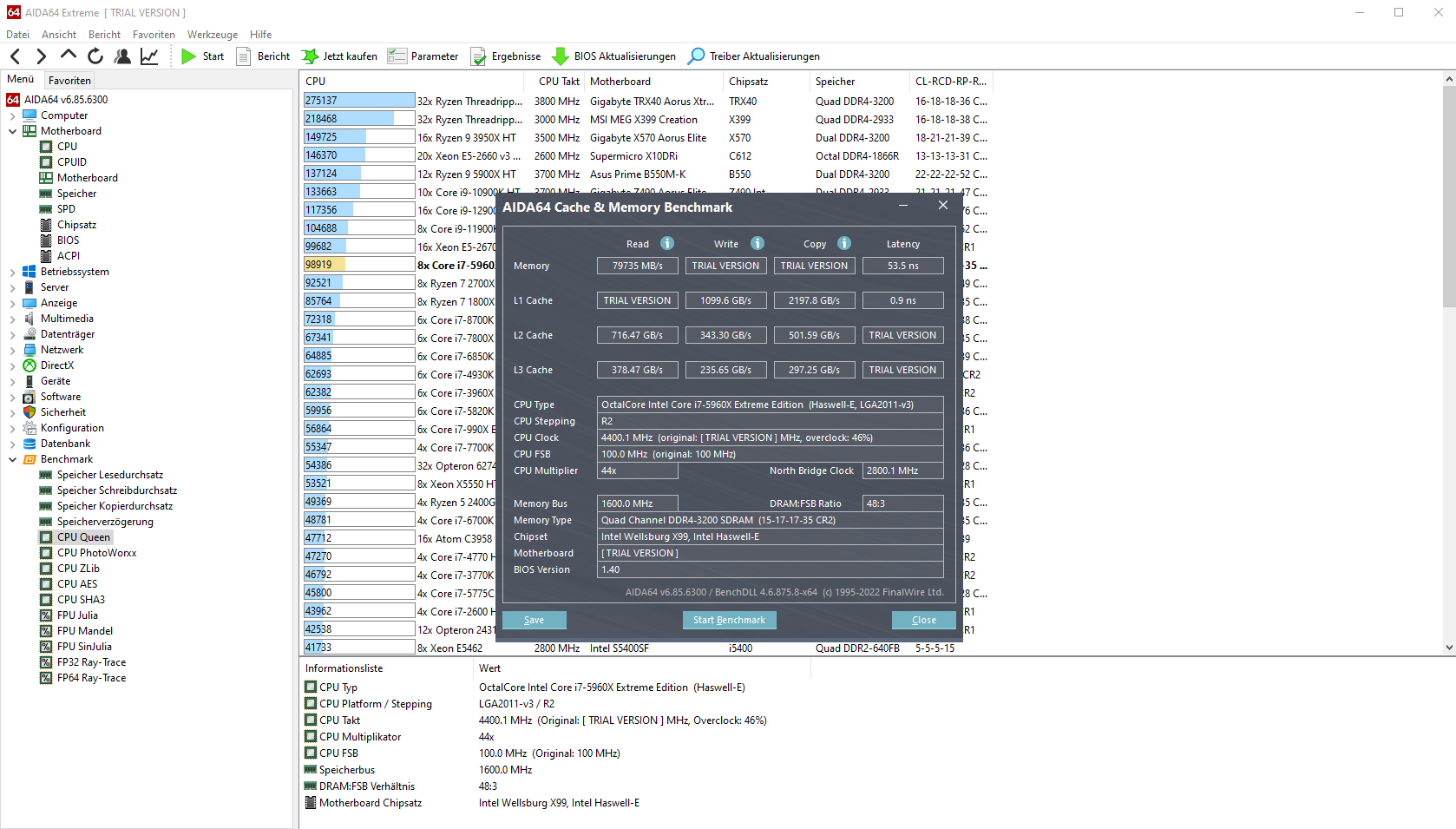Minimize the Cache & Memory Benchmark dialog
Image resolution: width=1456 pixels, height=829 pixels.
coord(903,206)
